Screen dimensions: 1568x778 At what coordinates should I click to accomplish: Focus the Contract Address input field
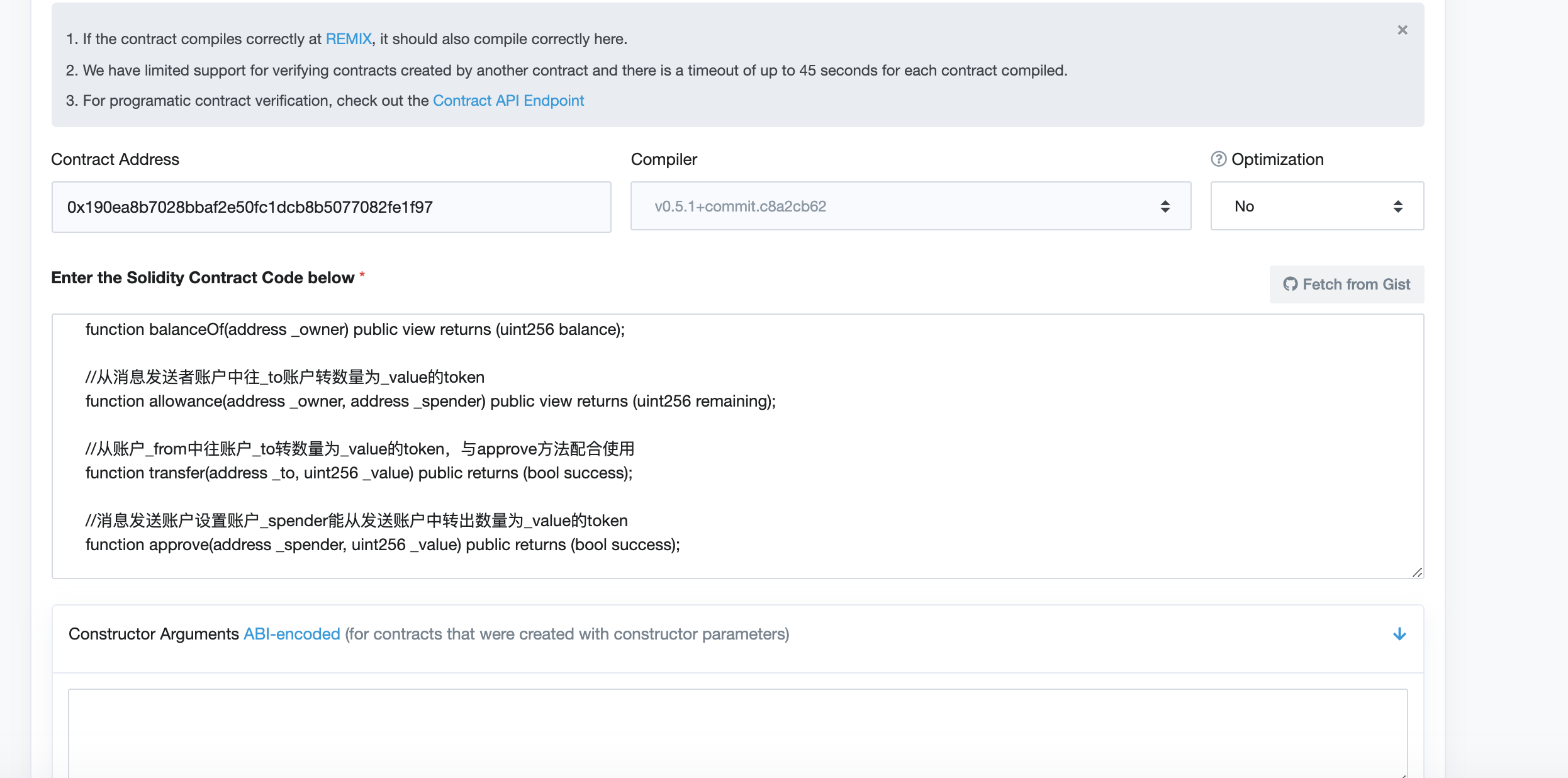(x=331, y=207)
